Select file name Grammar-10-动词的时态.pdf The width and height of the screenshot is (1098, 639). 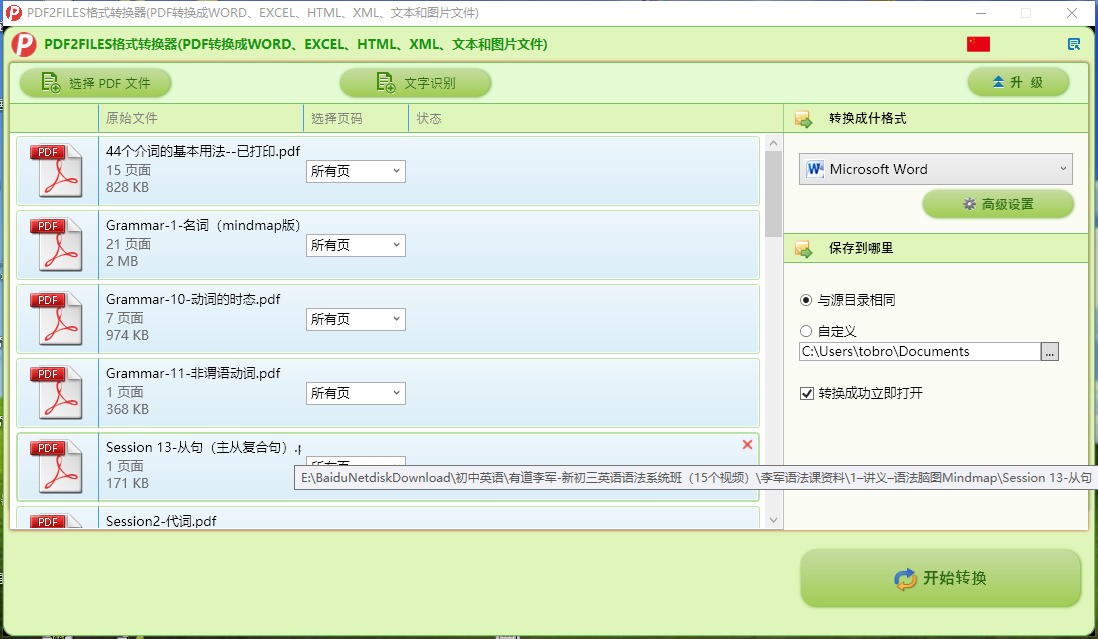(x=193, y=299)
